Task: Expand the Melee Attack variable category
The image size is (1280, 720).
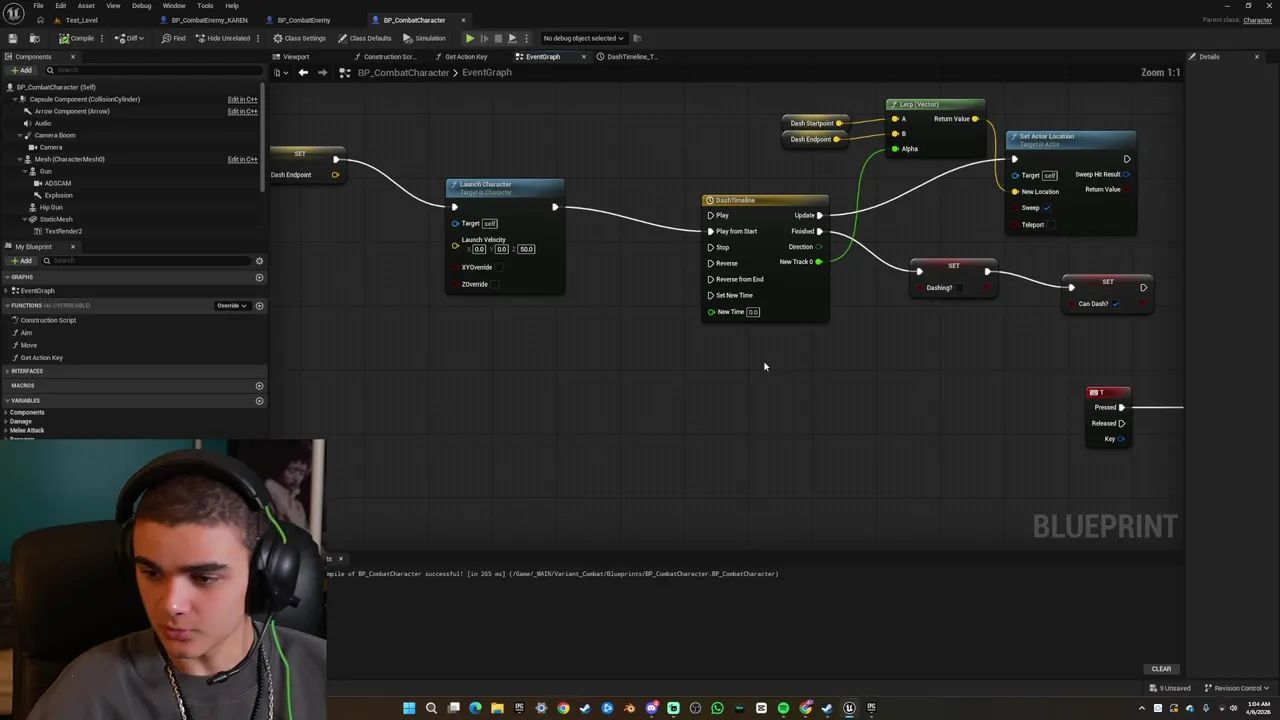Action: point(6,430)
